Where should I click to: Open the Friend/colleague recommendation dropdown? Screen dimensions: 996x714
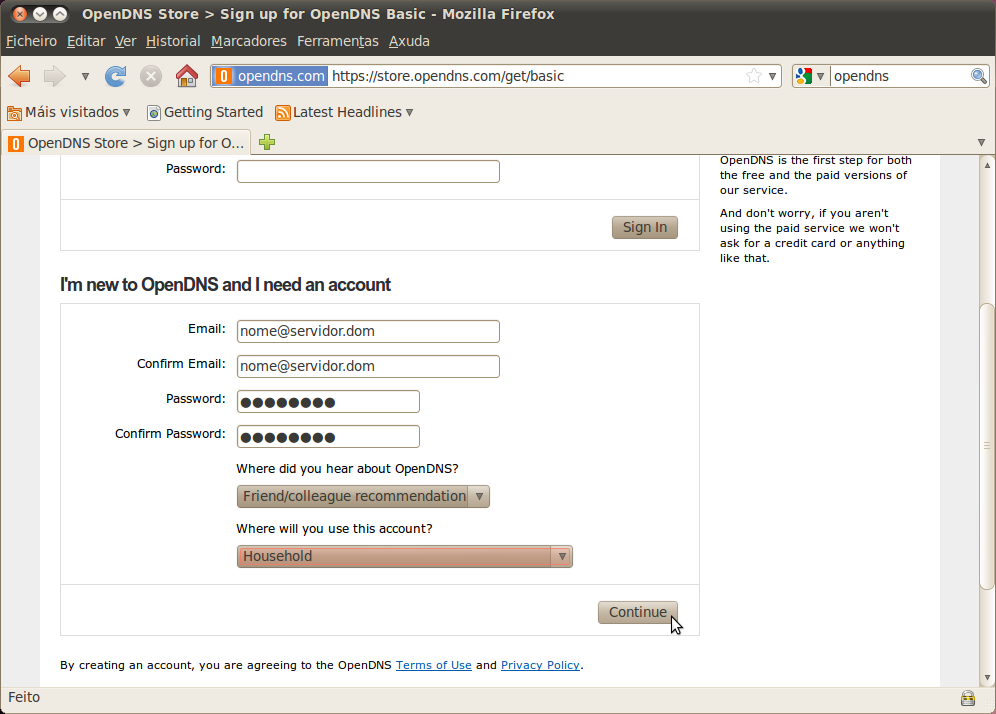coord(363,496)
